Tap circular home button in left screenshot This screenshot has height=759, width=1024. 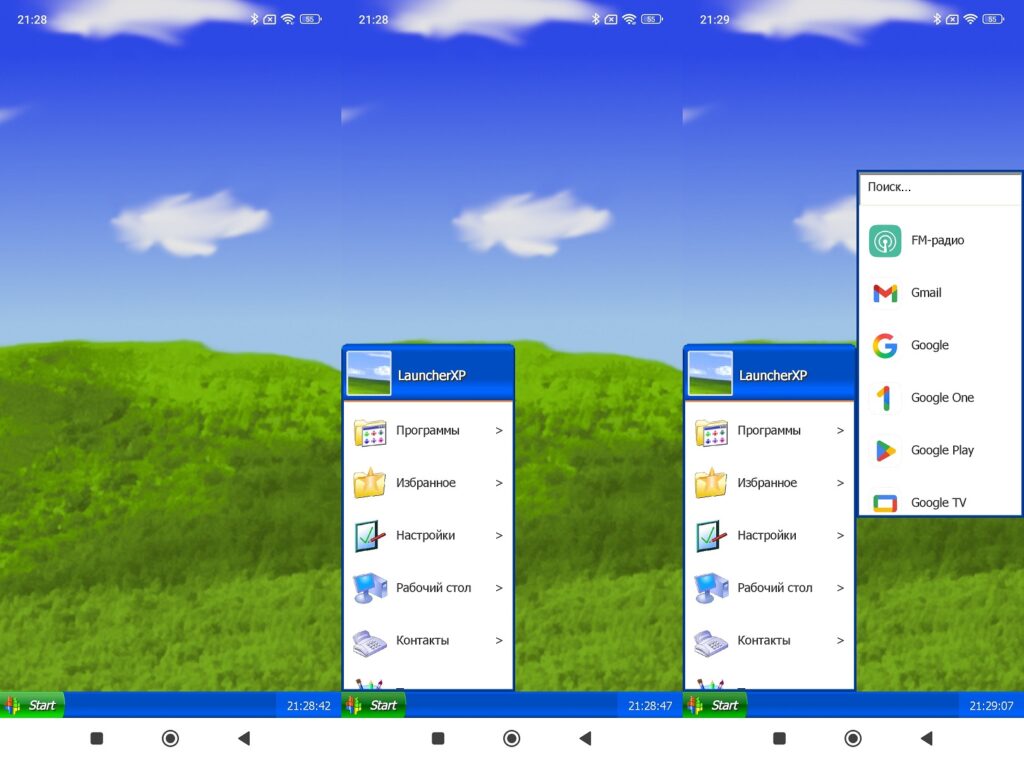coord(170,739)
